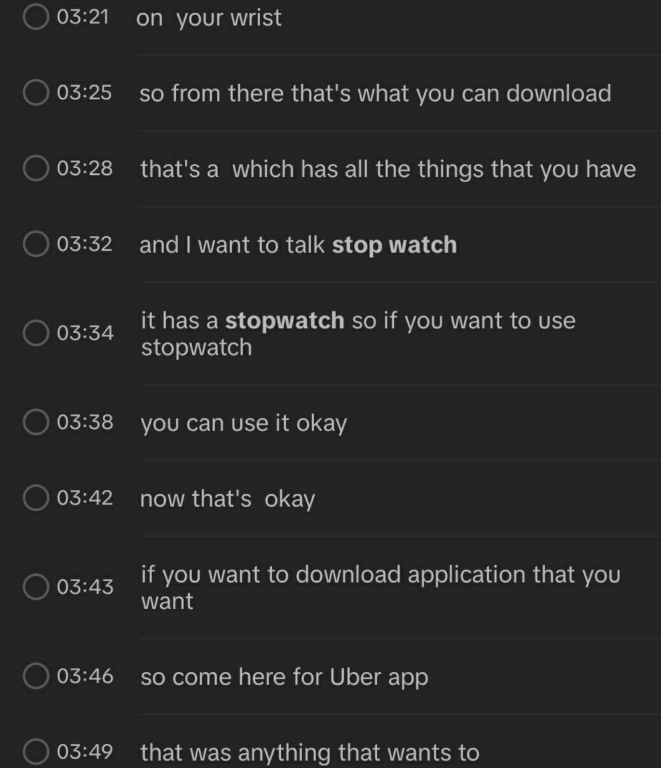Jump to timestamp 03:32
Image resolution: width=661 pixels, height=768 pixels.
[85, 244]
